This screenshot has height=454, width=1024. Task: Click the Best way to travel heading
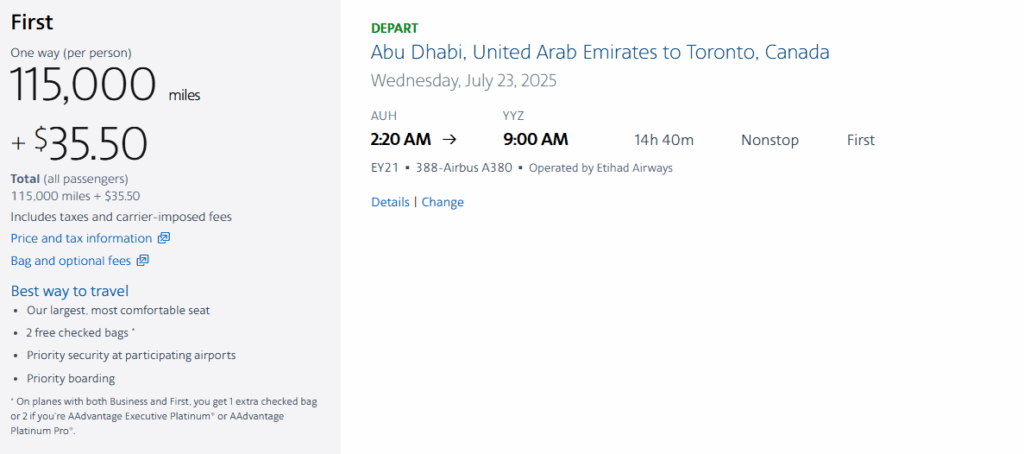tap(69, 291)
